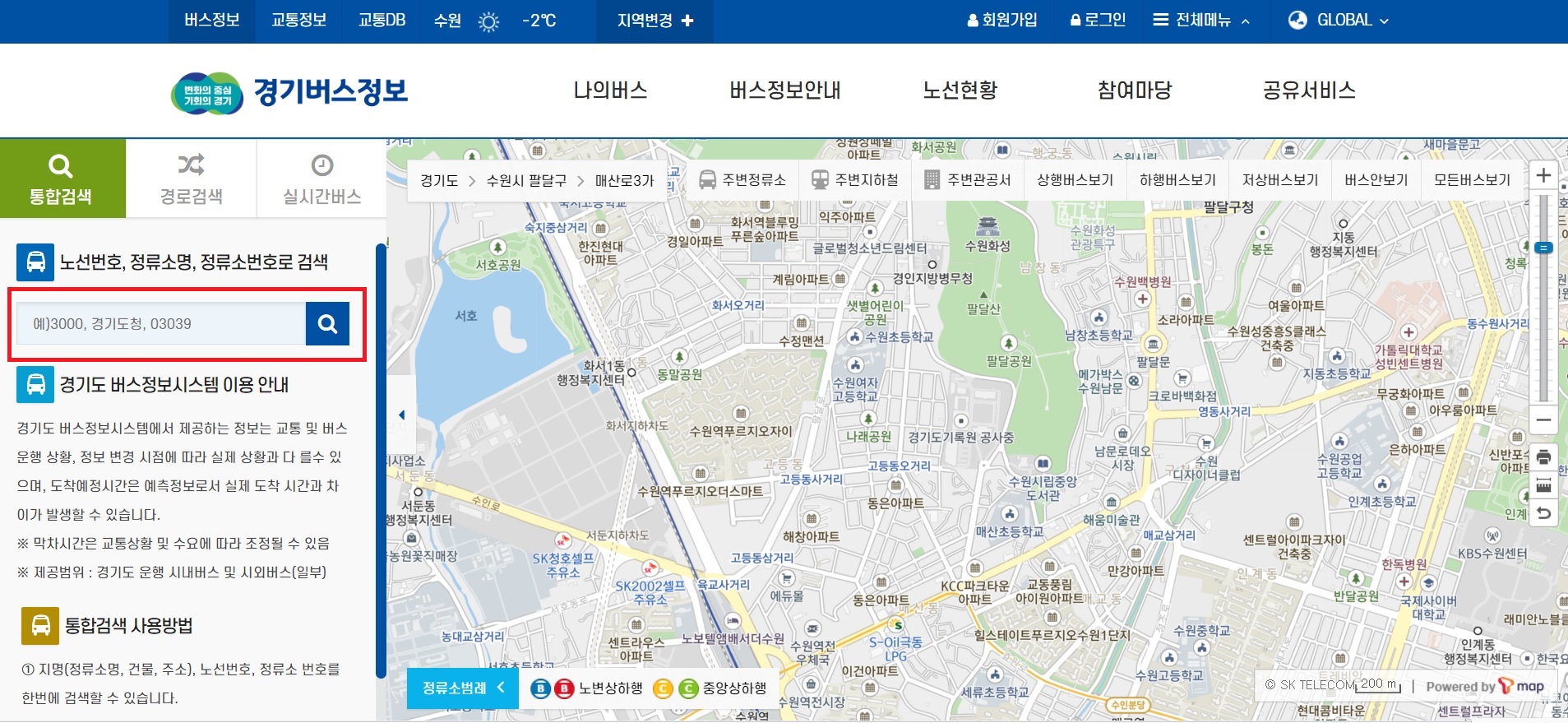Click the 지역변경 plus button

(655, 21)
